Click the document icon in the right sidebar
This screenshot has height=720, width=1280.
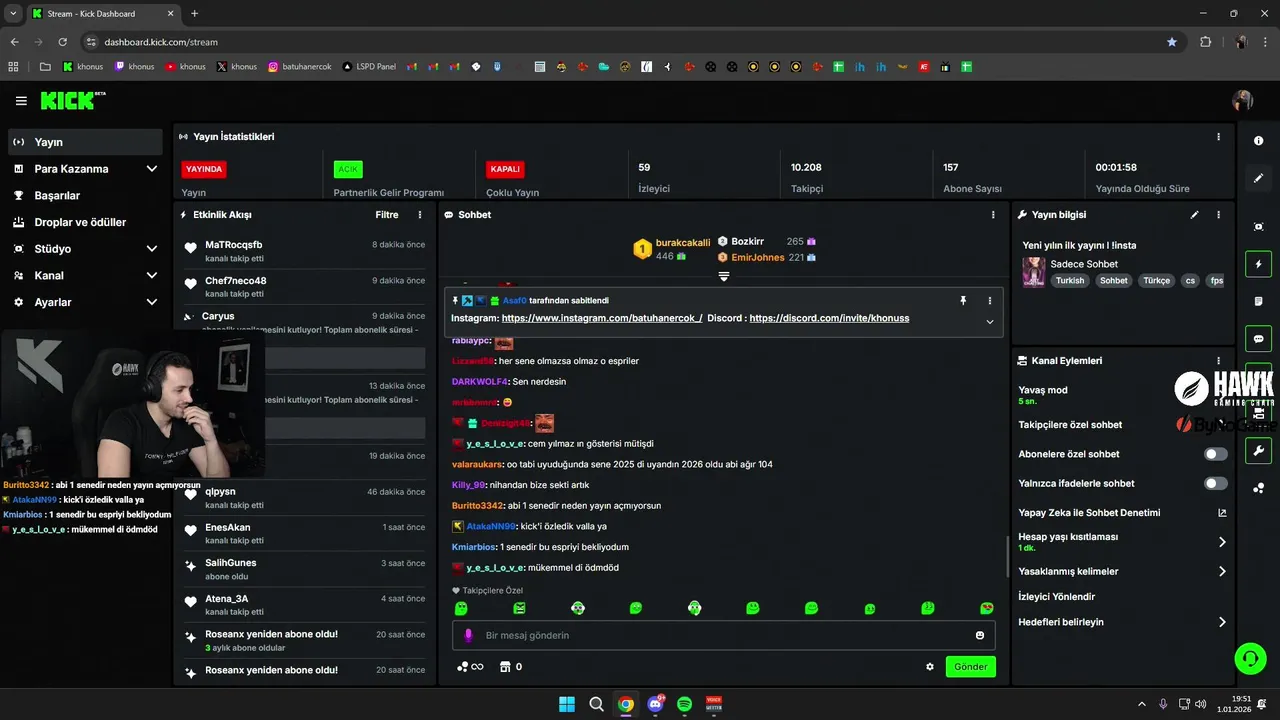point(1259,301)
